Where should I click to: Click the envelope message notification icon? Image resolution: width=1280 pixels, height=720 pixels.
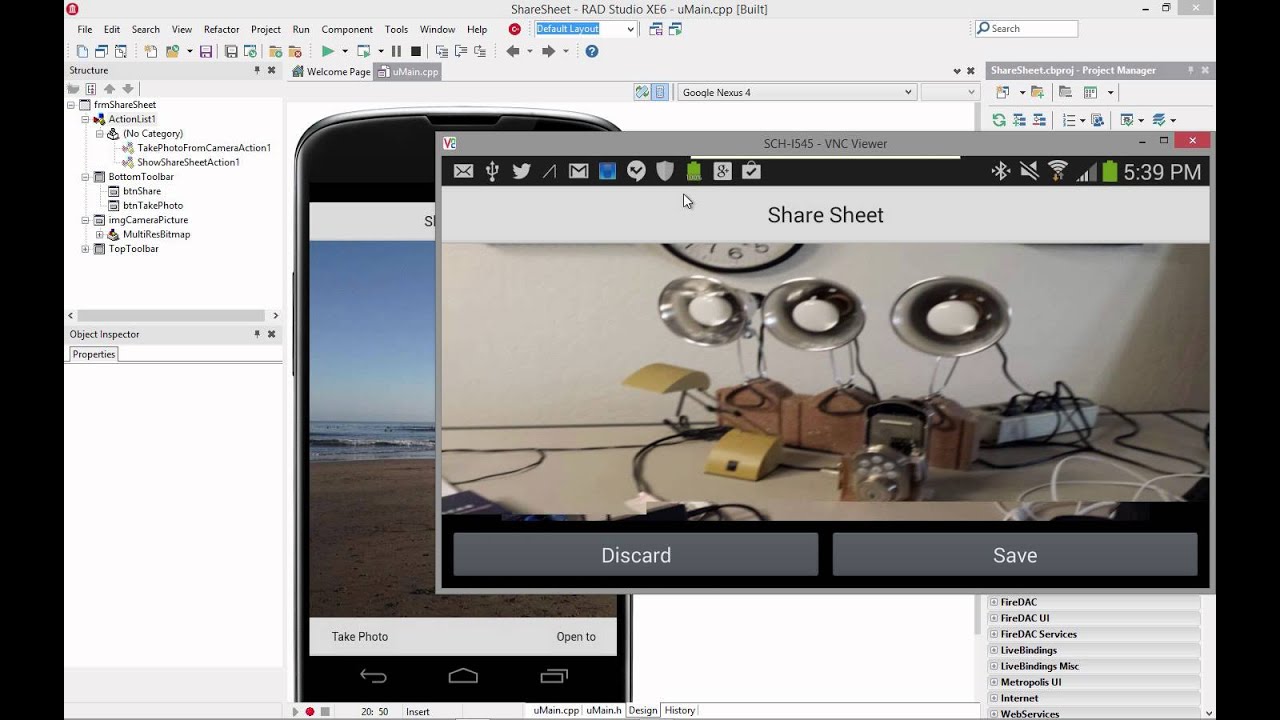click(463, 171)
